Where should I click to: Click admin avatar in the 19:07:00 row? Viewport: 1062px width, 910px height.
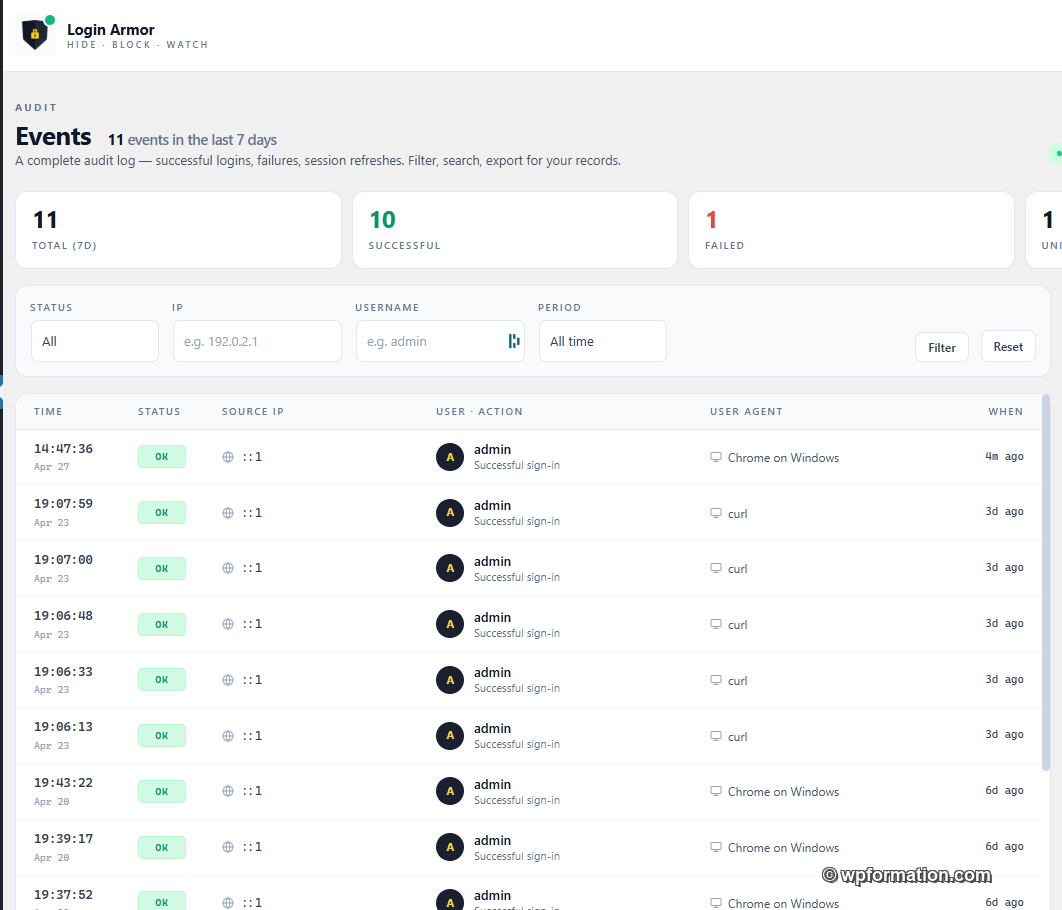(x=450, y=568)
